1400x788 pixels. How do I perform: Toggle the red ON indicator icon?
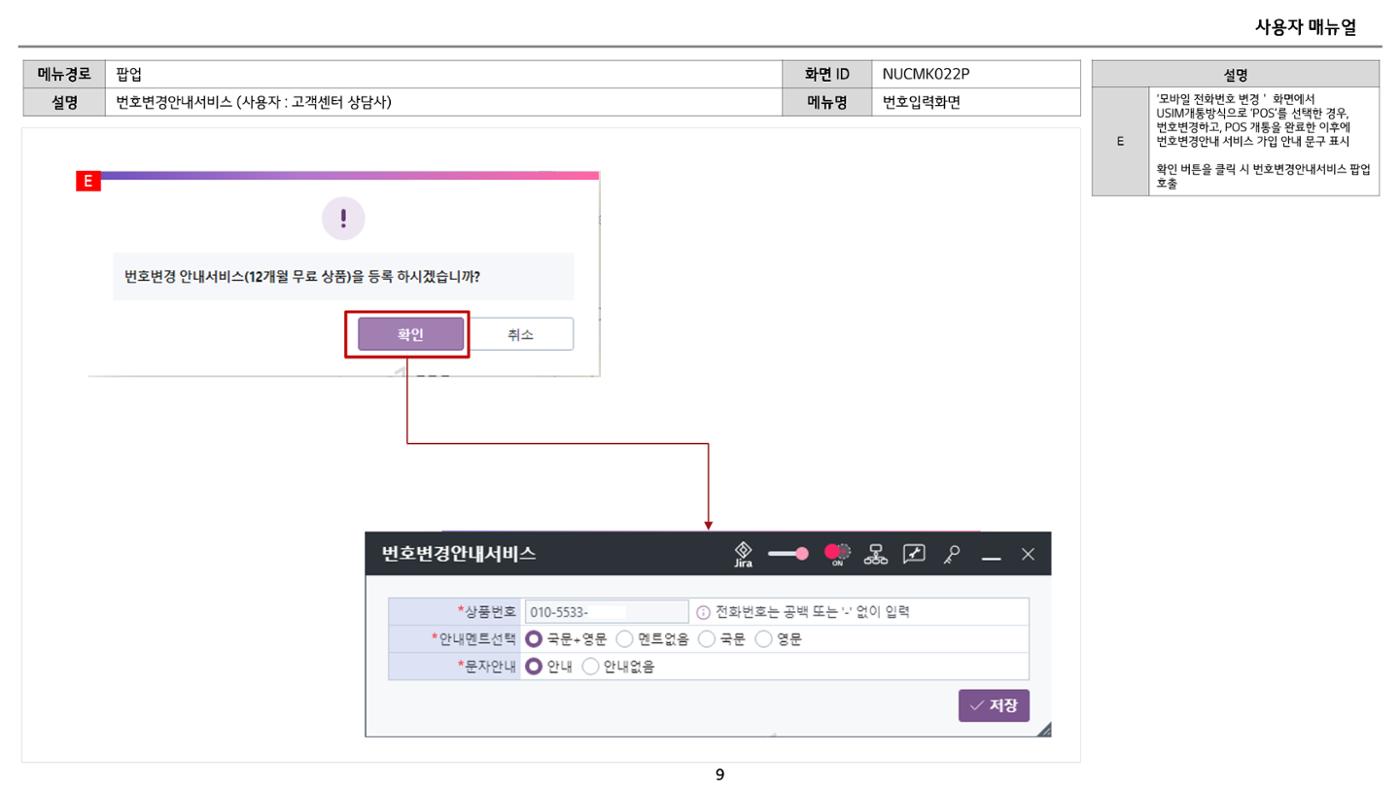point(836,553)
